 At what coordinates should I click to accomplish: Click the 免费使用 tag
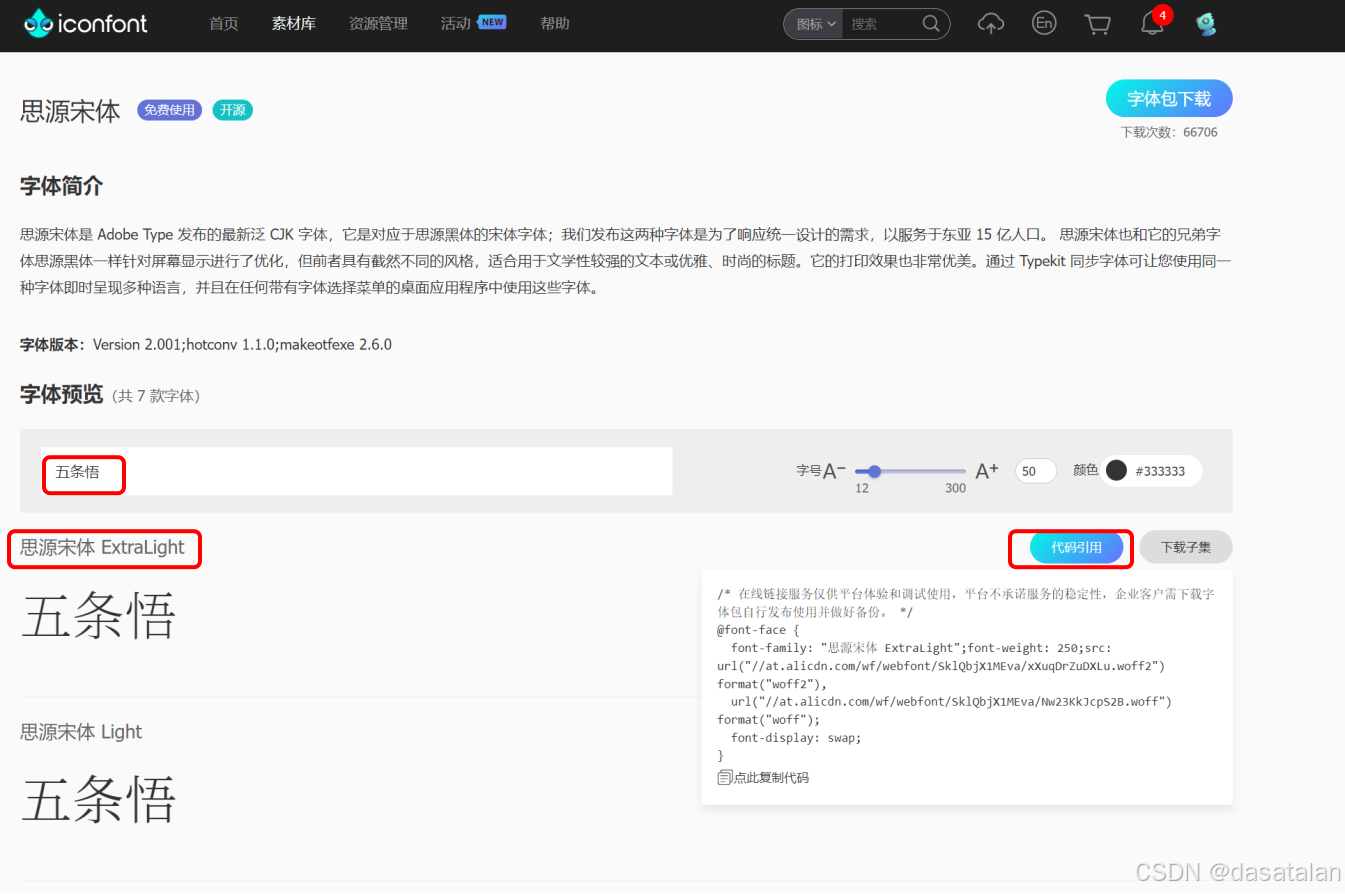(170, 110)
